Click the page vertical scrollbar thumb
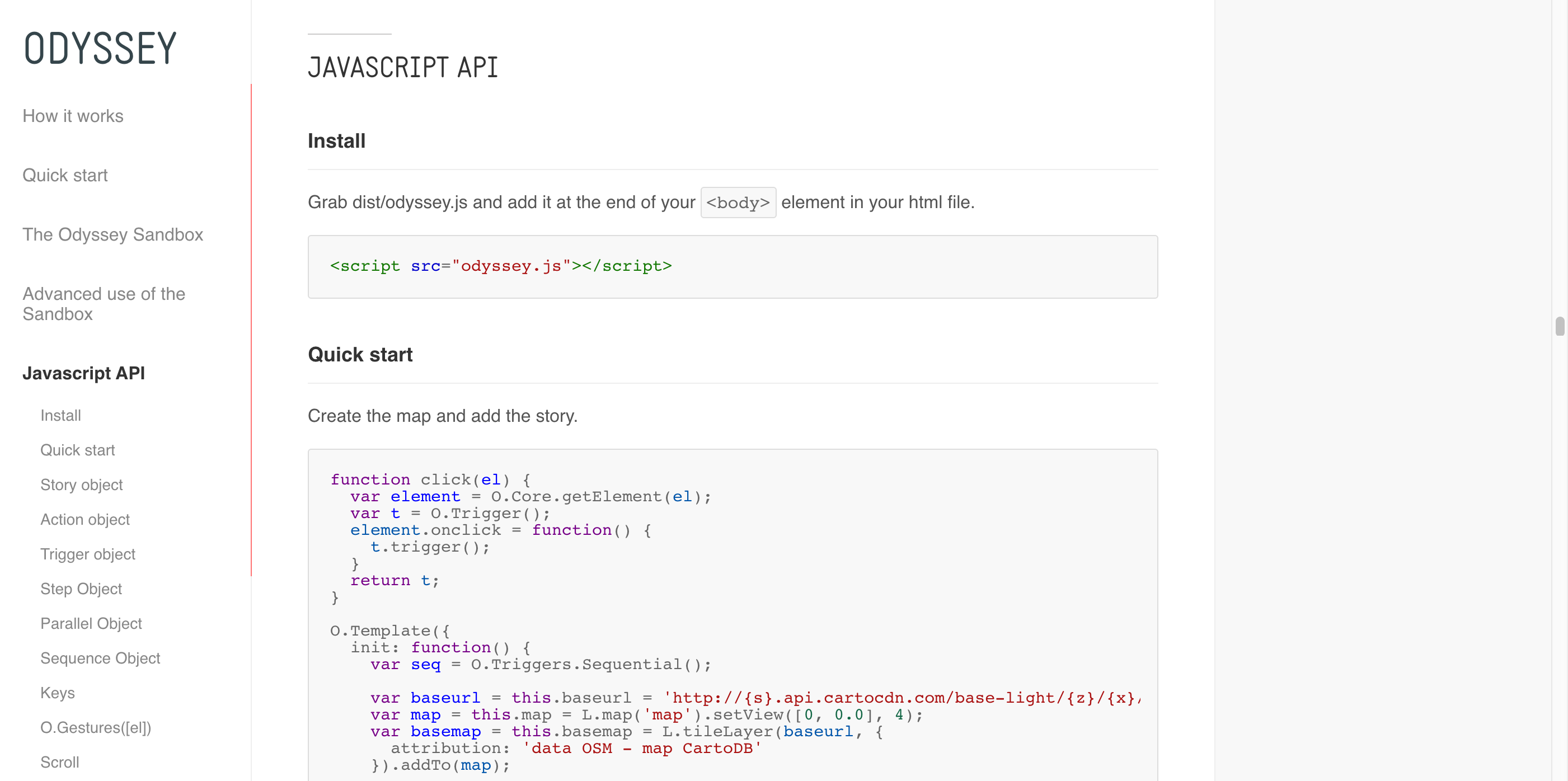Viewport: 1568px width, 781px height. 1560,326
